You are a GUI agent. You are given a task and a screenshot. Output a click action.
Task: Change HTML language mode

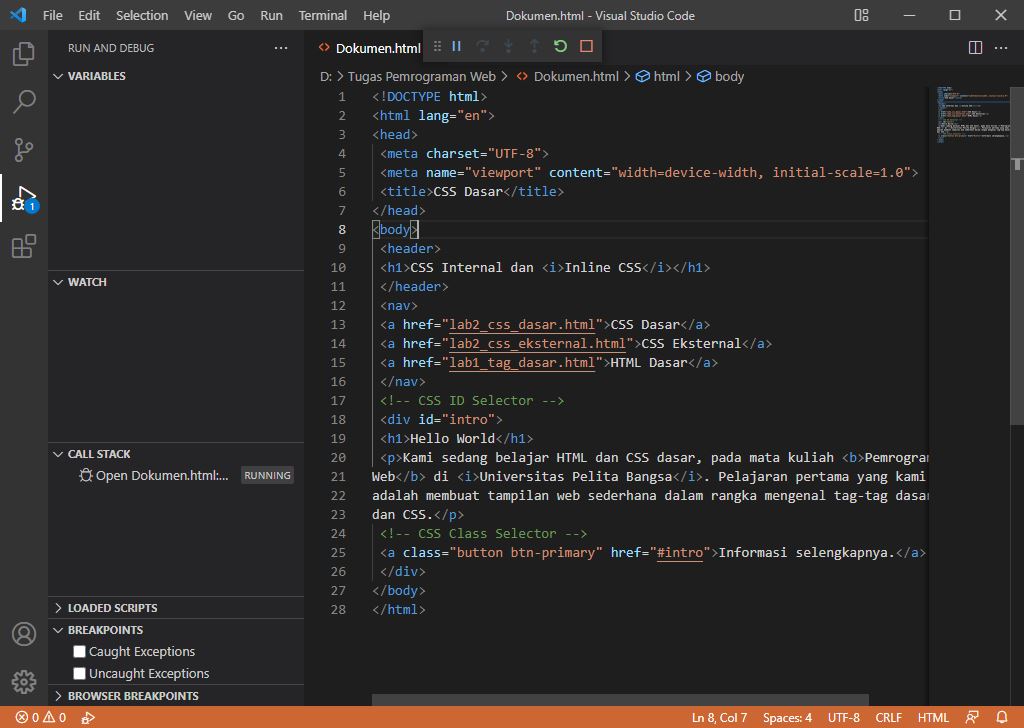tap(933, 718)
